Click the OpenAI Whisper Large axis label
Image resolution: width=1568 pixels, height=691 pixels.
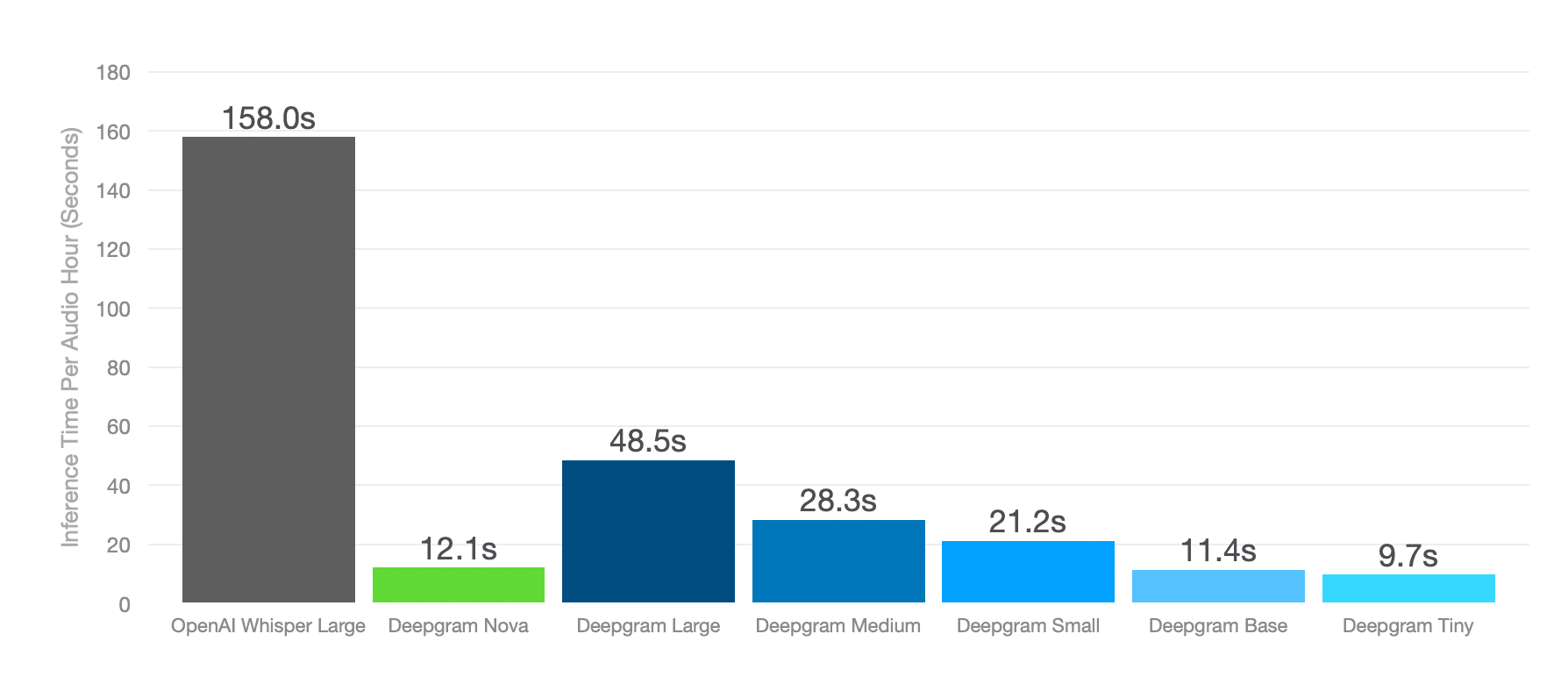coord(268,626)
